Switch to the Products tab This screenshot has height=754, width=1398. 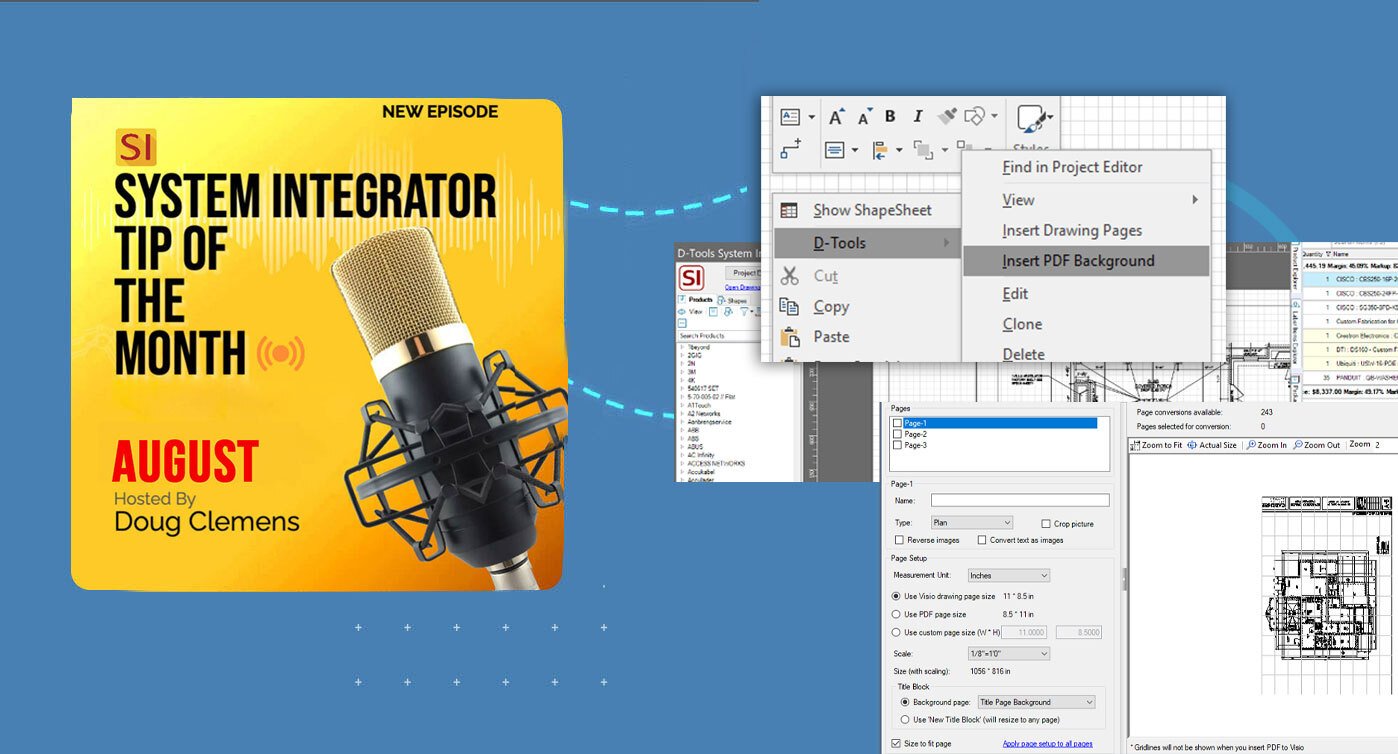pyautogui.click(x=696, y=300)
